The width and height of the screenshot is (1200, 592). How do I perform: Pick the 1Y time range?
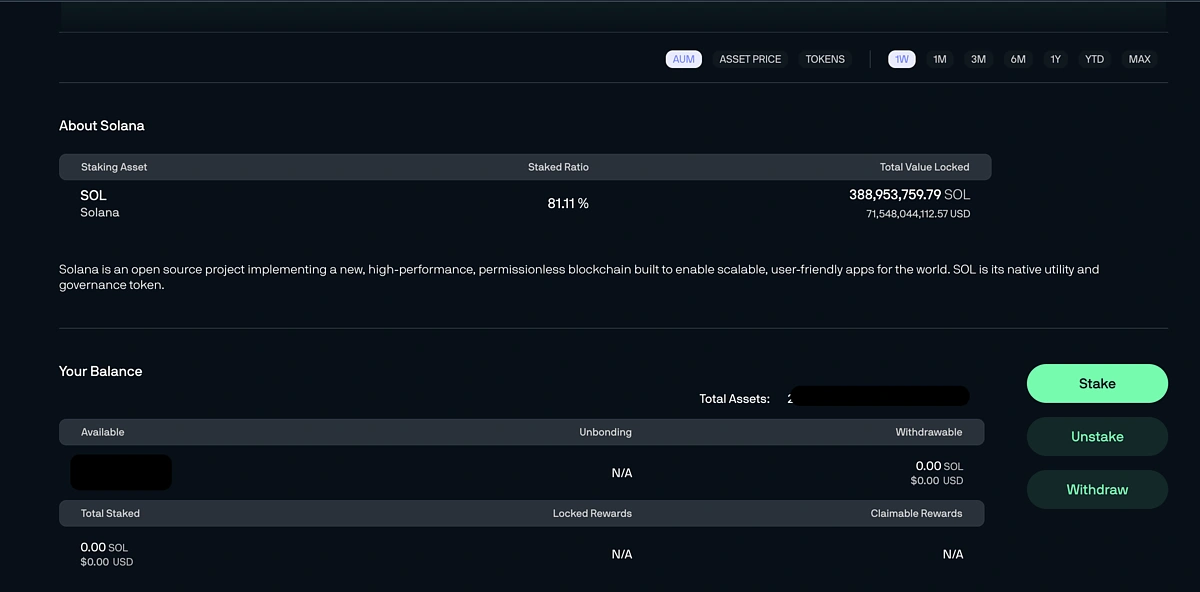tap(1055, 59)
